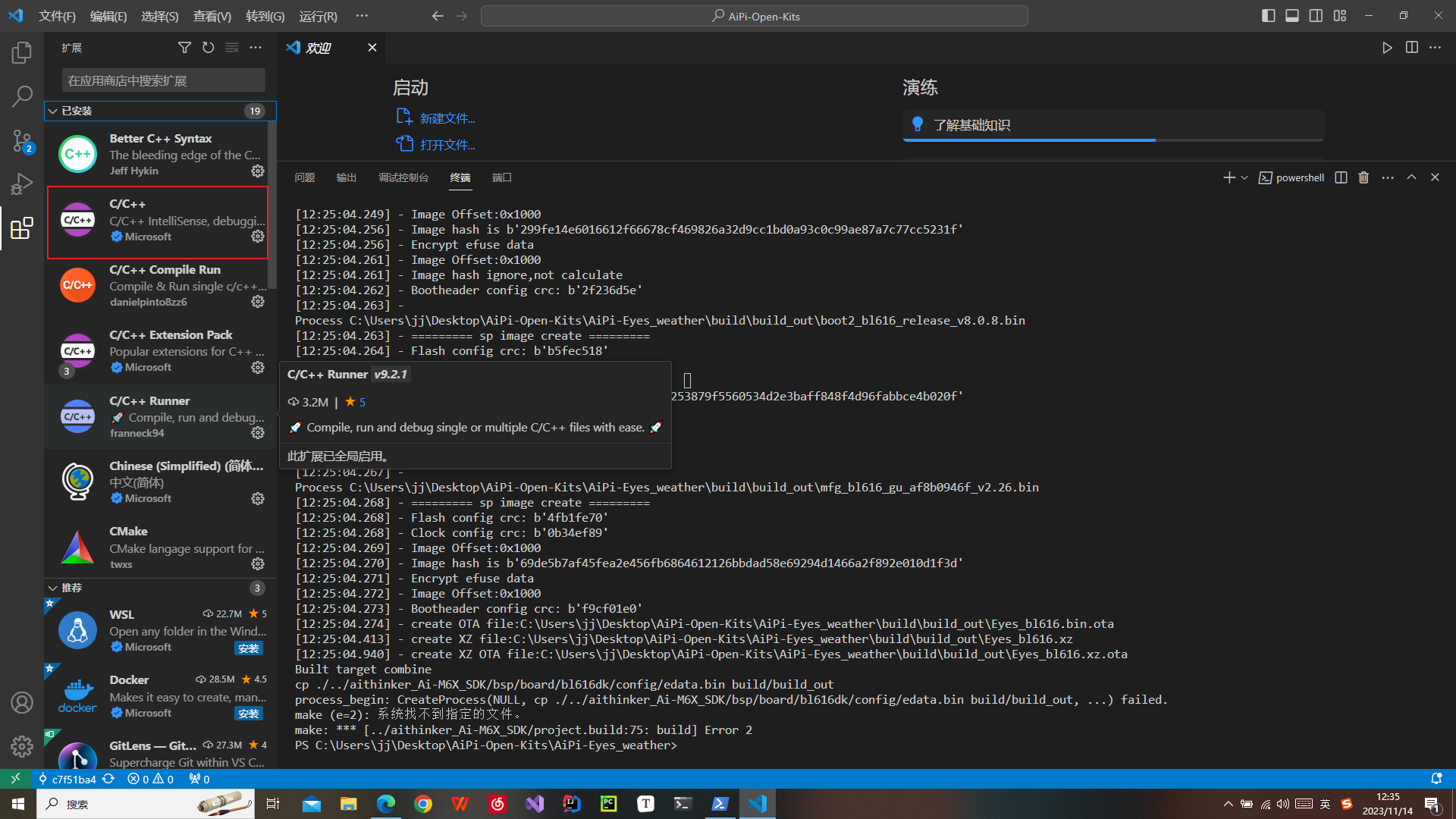Click in the extension marketplace search box
This screenshot has height=819, width=1456.
164,80
